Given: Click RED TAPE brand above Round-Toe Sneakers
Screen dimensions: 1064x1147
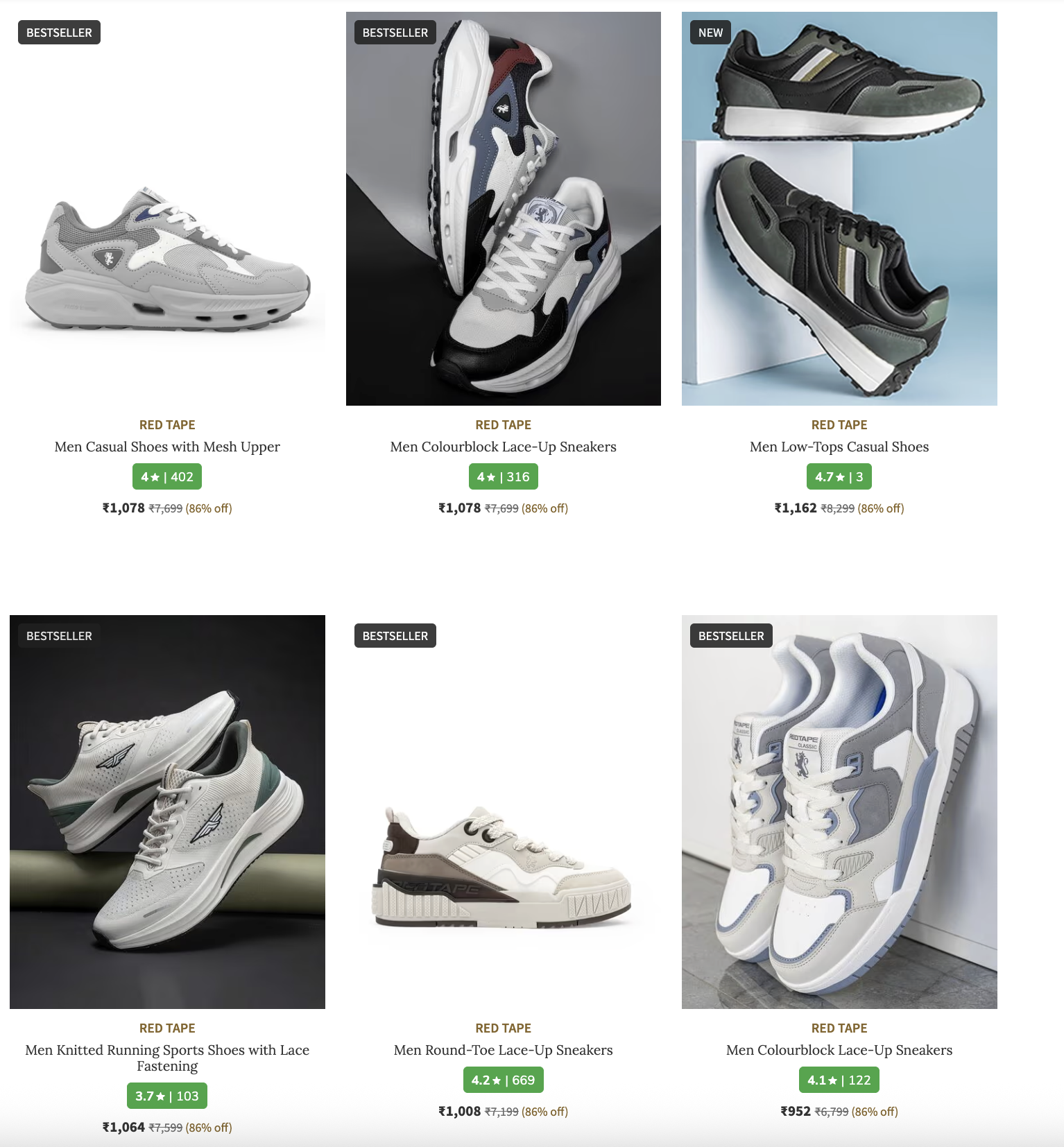Looking at the screenshot, I should click(x=504, y=1028).
